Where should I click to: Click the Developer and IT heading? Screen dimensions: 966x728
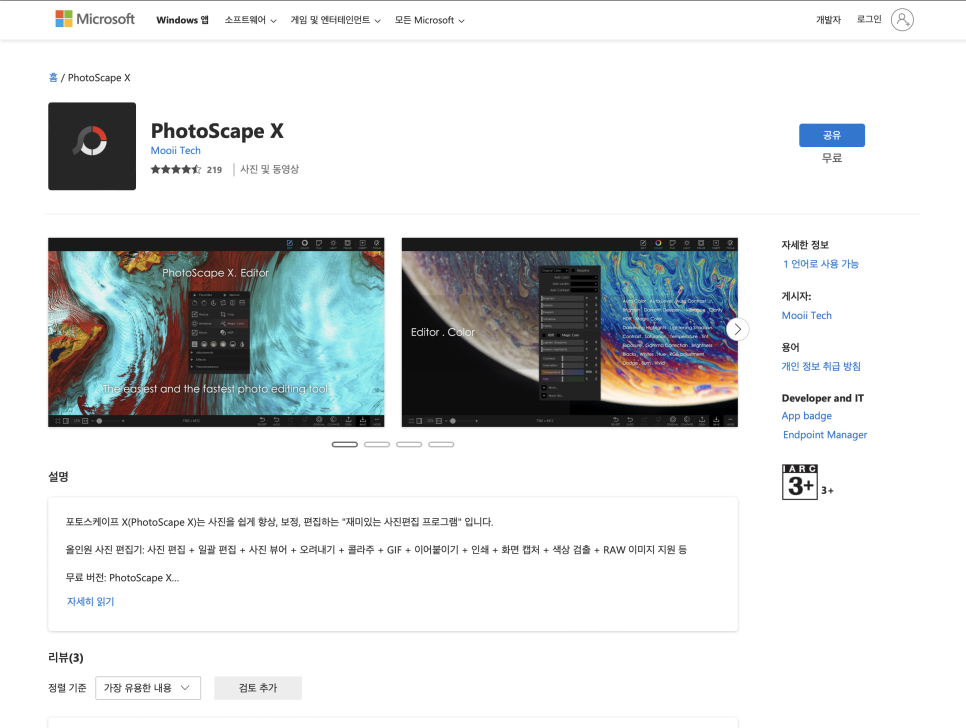click(x=822, y=398)
